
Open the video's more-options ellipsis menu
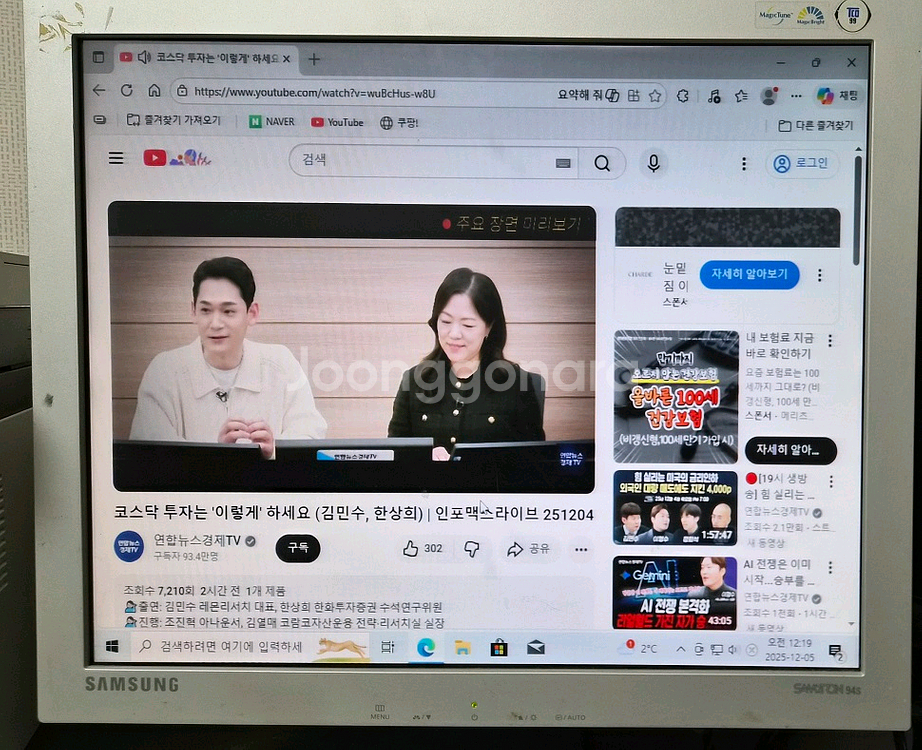click(x=580, y=549)
